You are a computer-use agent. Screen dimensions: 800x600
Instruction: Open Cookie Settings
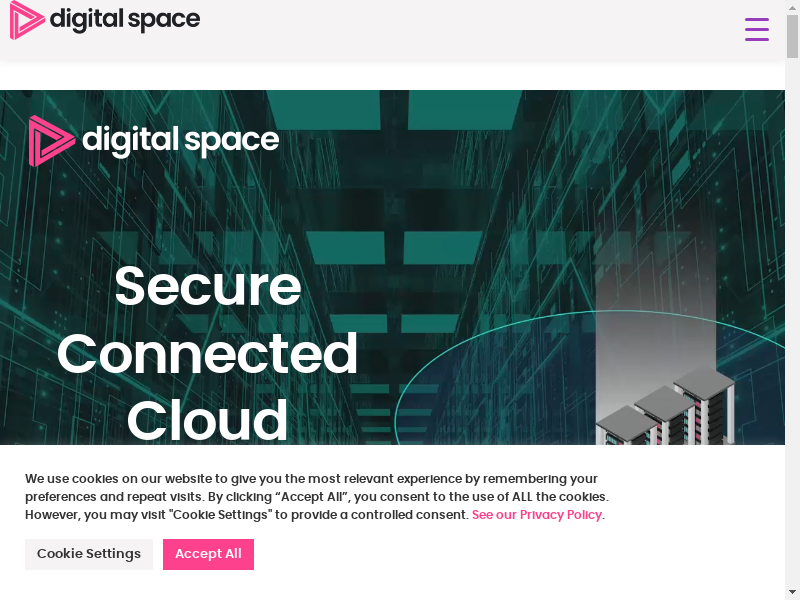coord(89,554)
